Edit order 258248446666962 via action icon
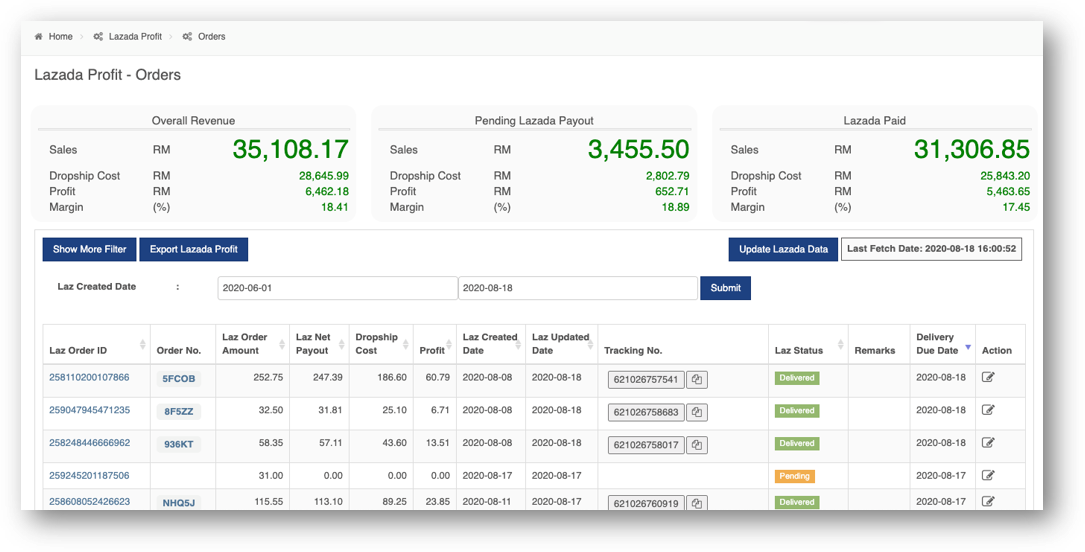1085x552 pixels. 988,442
